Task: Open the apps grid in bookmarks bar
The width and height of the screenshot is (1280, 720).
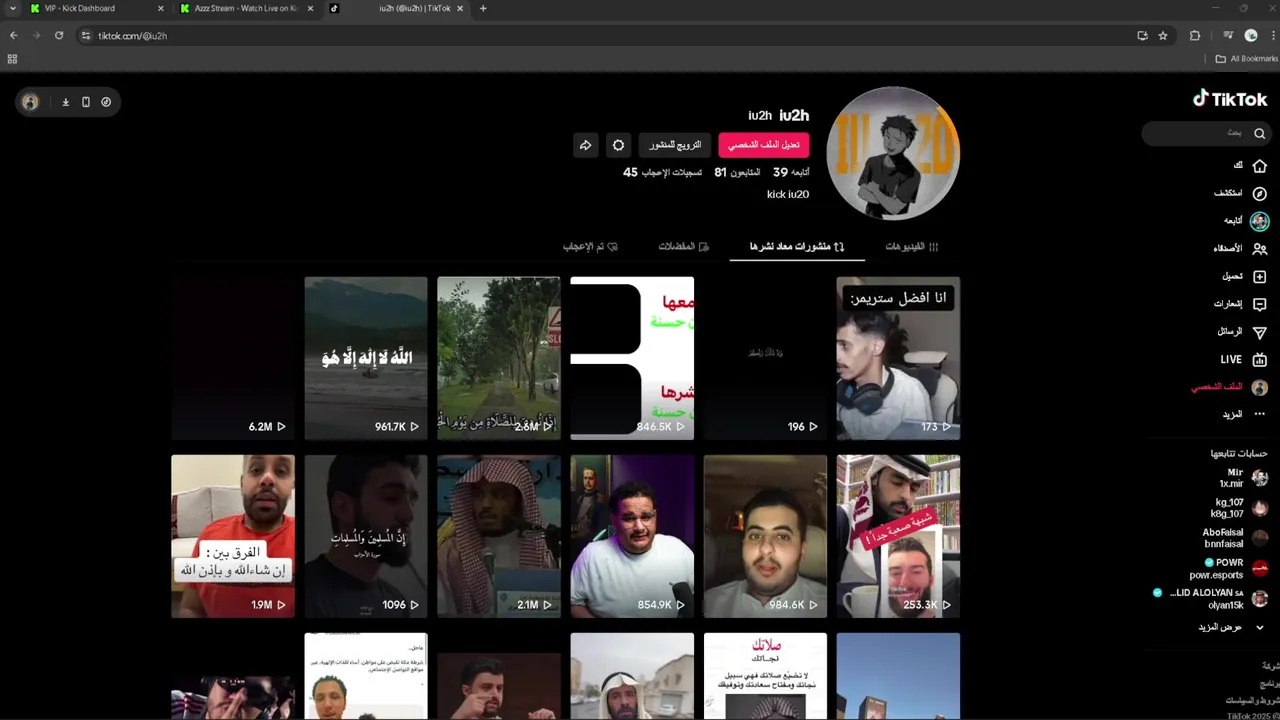Action: [12, 59]
